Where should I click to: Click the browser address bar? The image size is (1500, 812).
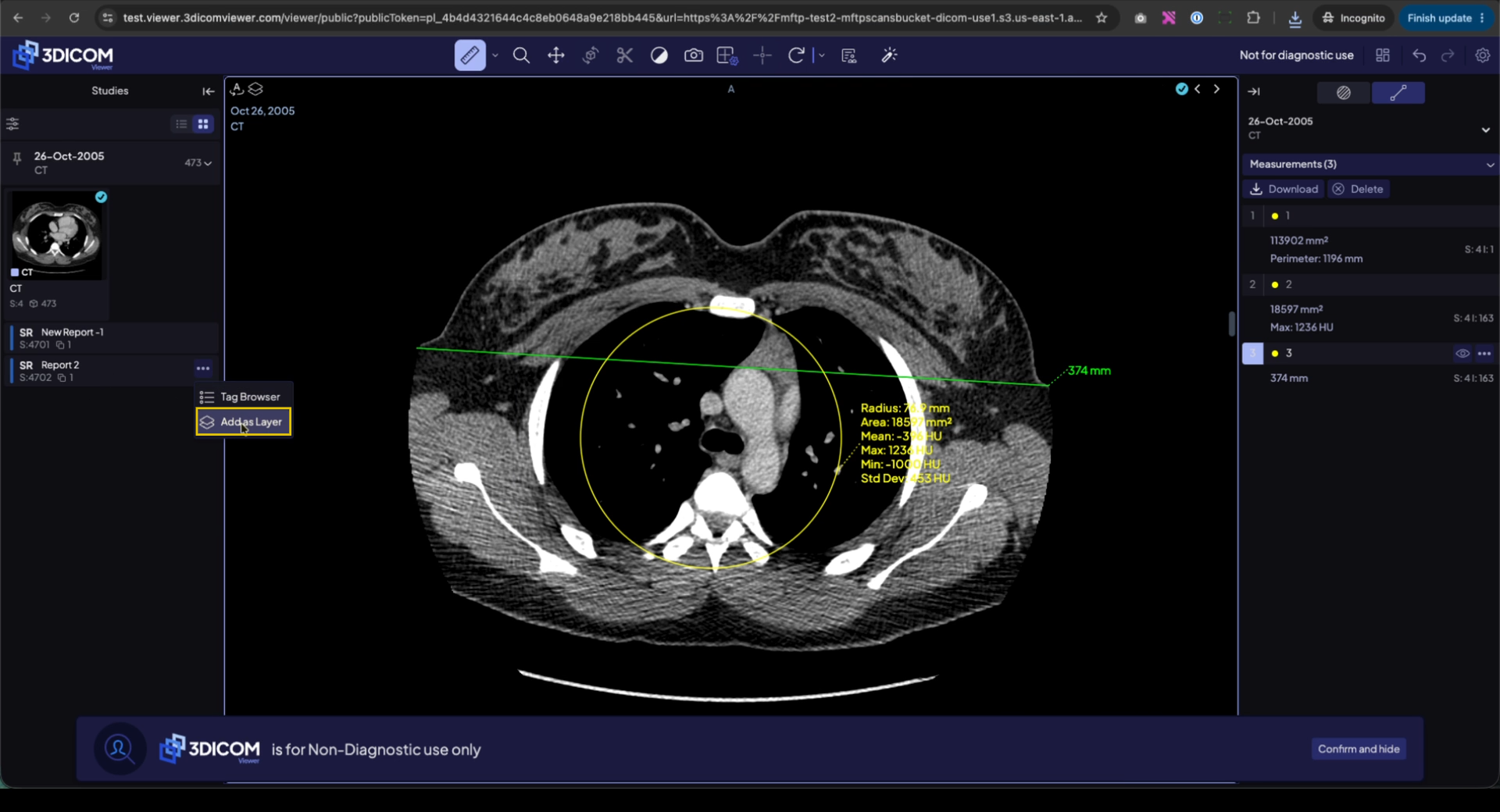pos(602,17)
